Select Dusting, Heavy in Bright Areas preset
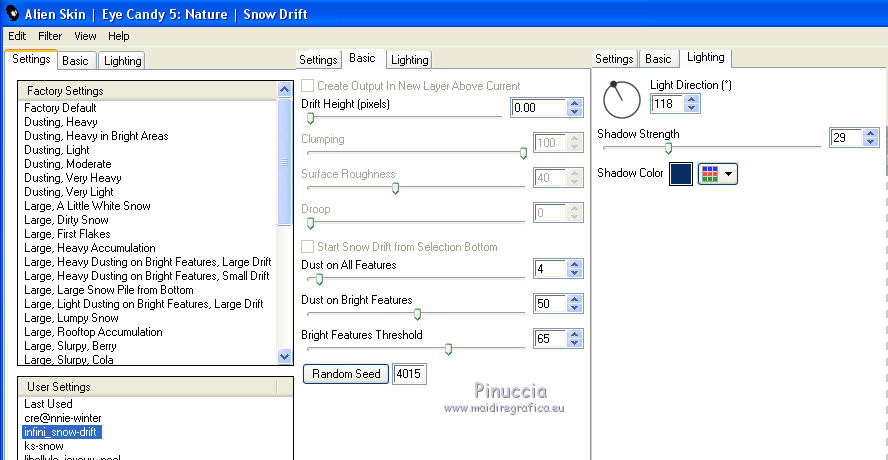This screenshot has height=460, width=888. [x=96, y=136]
